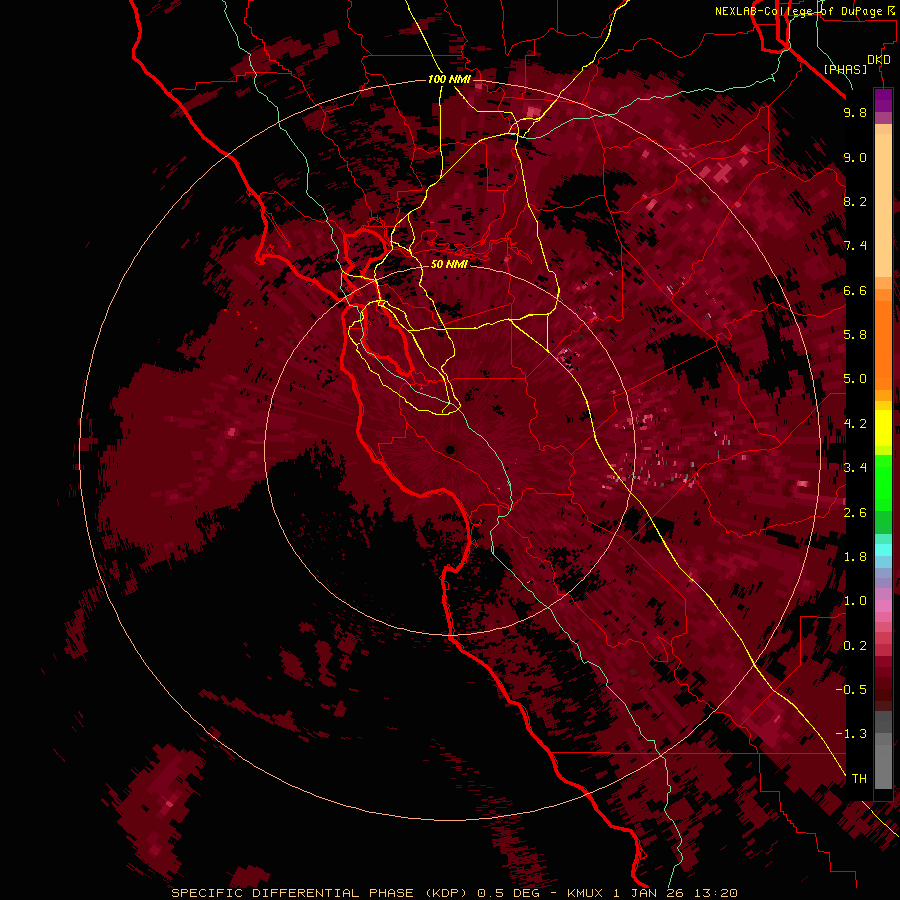The height and width of the screenshot is (900, 900).
Task: Click the 1.0 scale value
Action: [x=855, y=600]
